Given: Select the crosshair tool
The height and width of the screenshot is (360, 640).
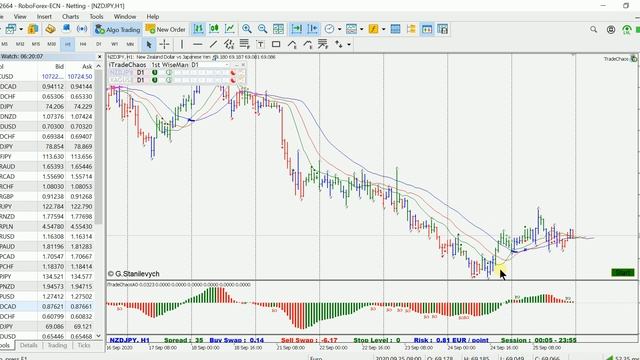Looking at the screenshot, I should (x=164, y=44).
